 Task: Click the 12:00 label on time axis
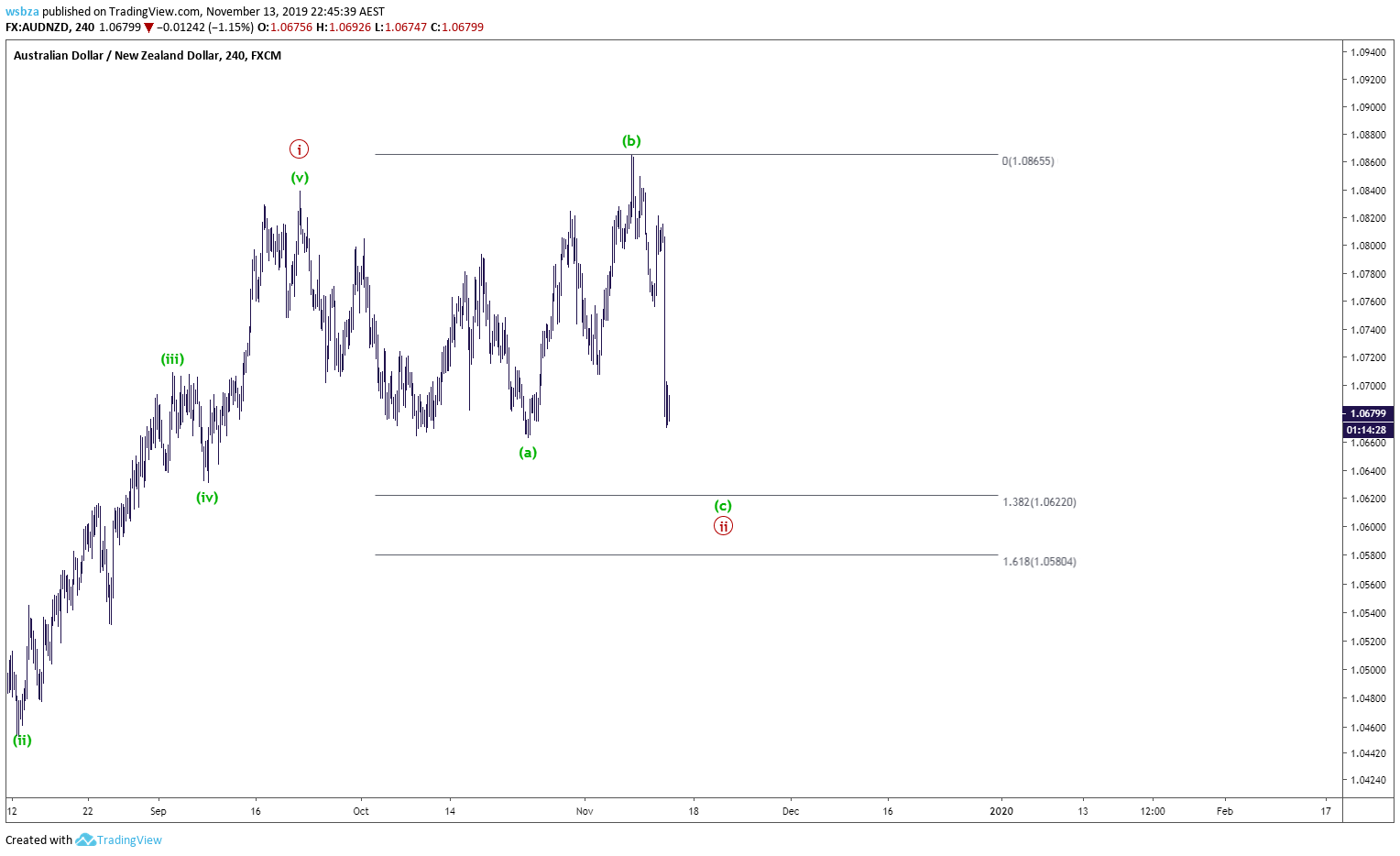(x=1153, y=811)
